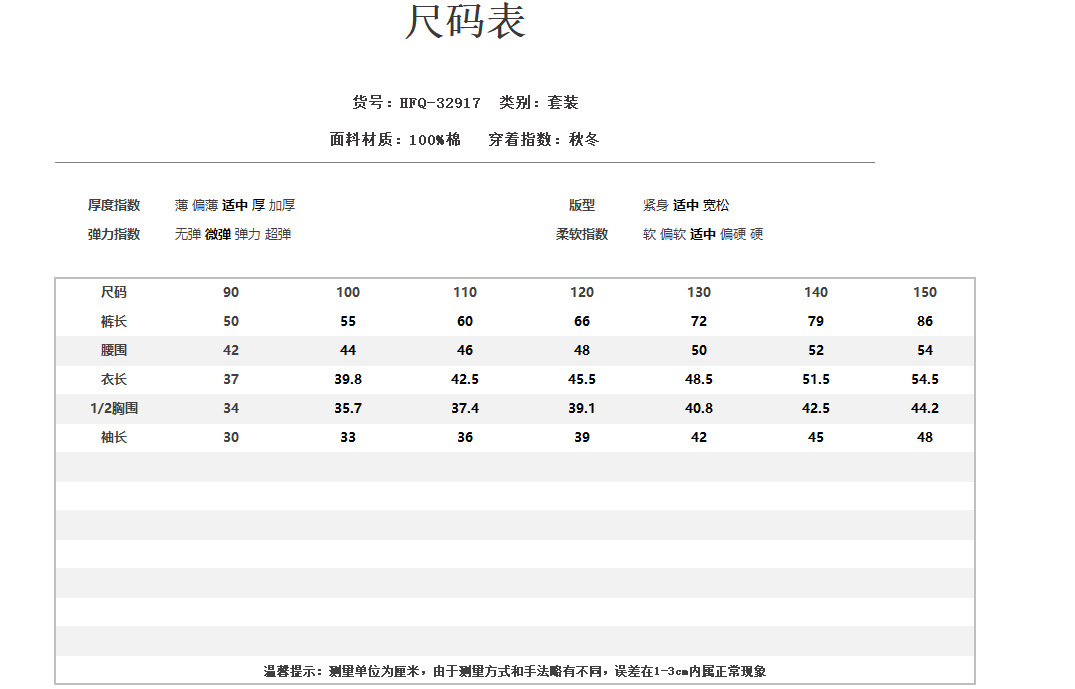This screenshot has height=689, width=1075.
Task: Select 偏薄 in the 厚度指数 row
Action: pos(205,205)
